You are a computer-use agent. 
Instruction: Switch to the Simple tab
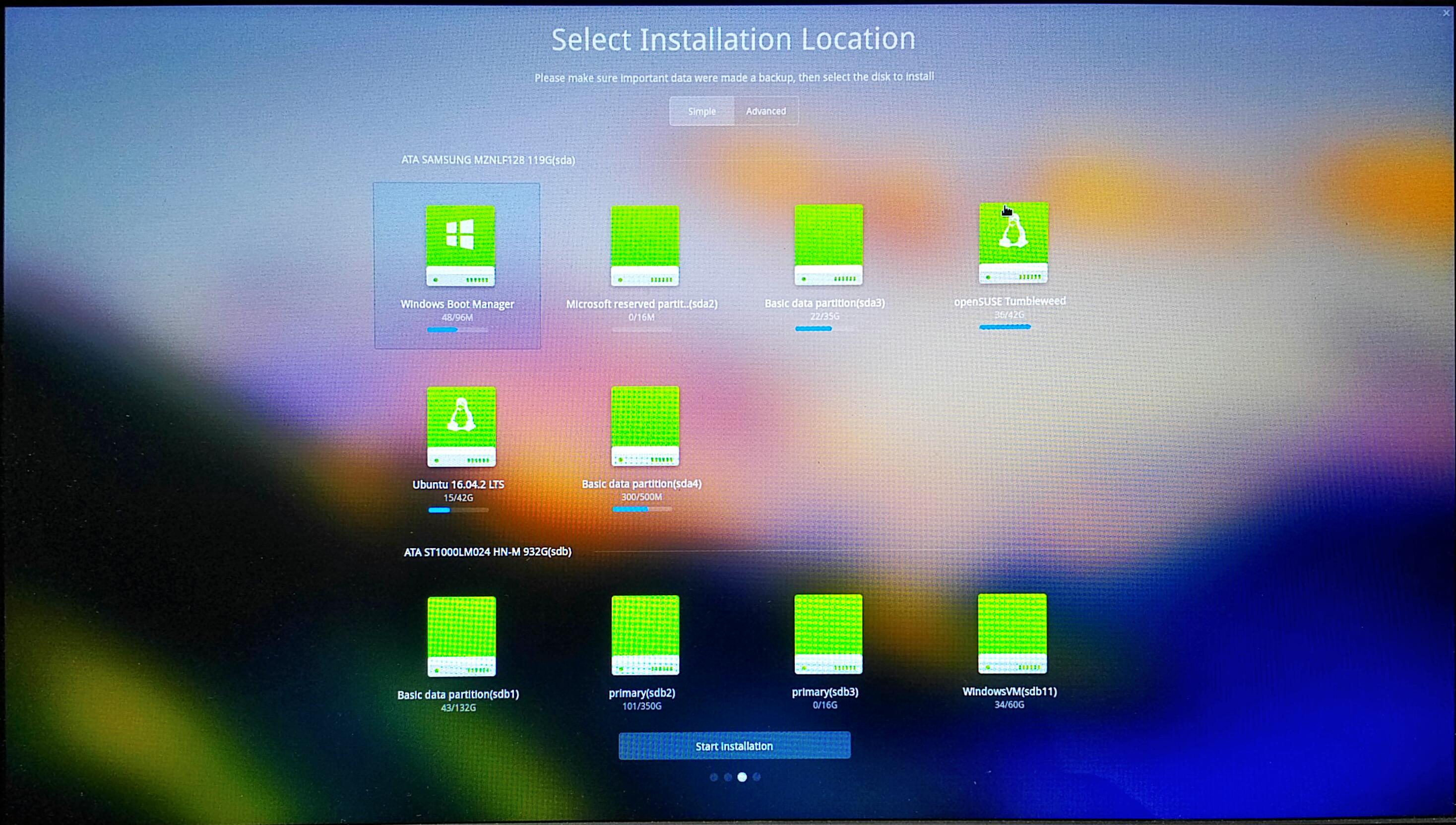coord(702,111)
